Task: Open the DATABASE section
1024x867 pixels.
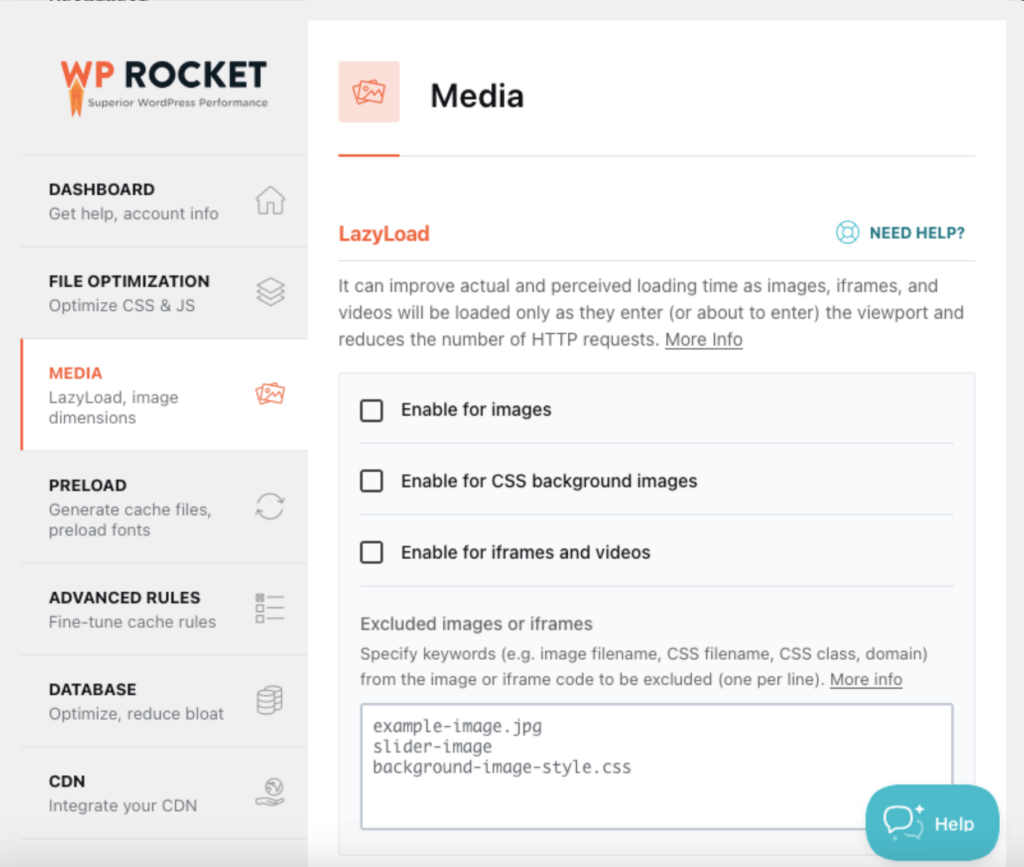Action: (165, 701)
